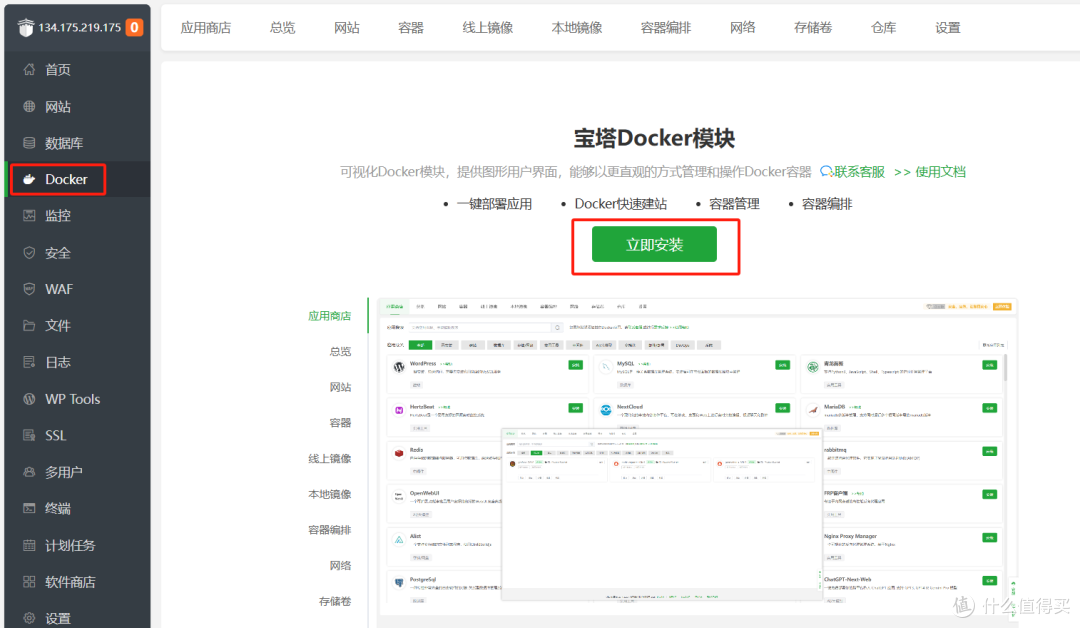Select 网络 in the preview side list
Viewport: 1080px width, 628px height.
340,566
